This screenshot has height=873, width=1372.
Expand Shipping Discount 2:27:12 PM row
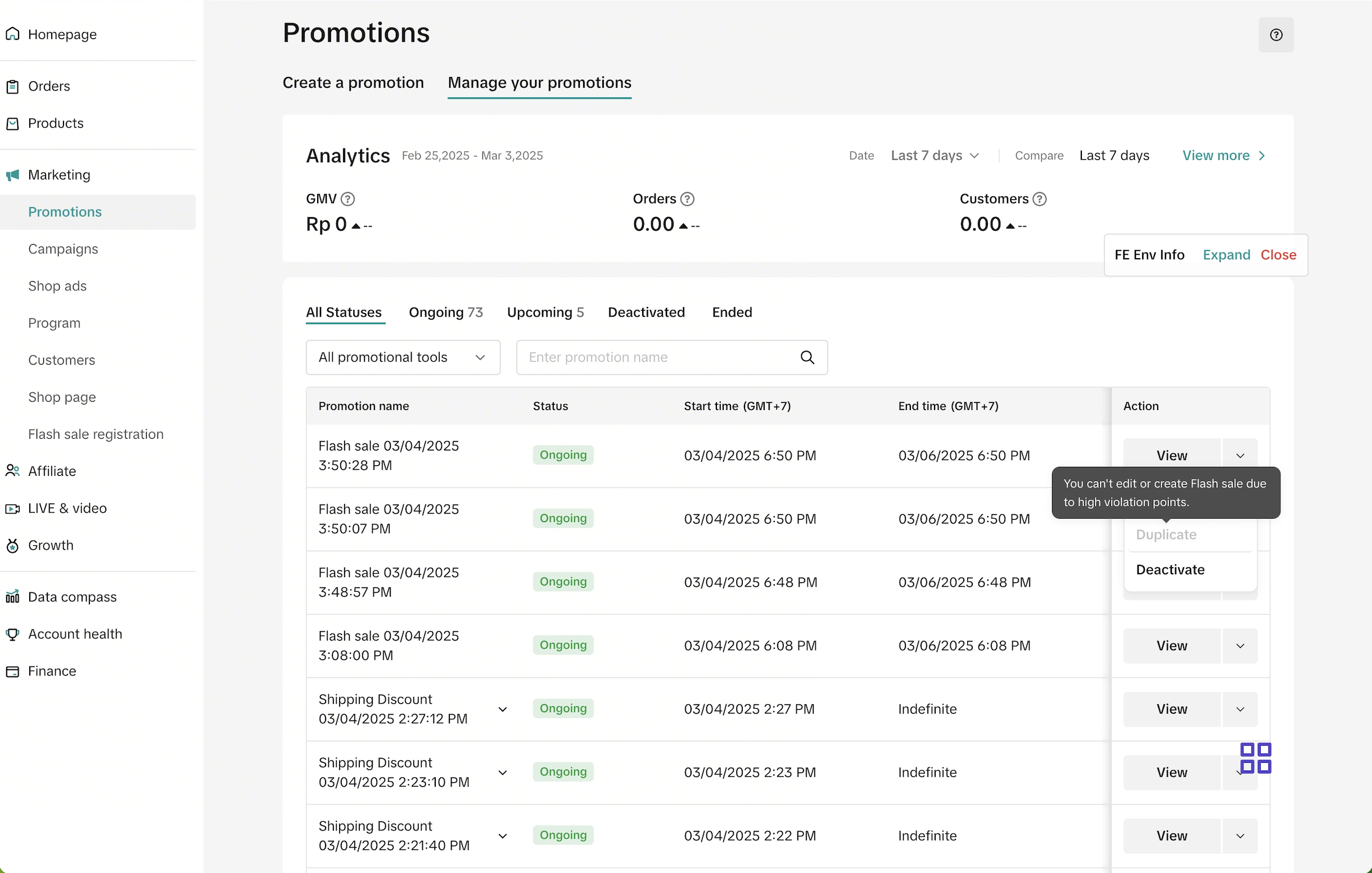pyautogui.click(x=503, y=709)
